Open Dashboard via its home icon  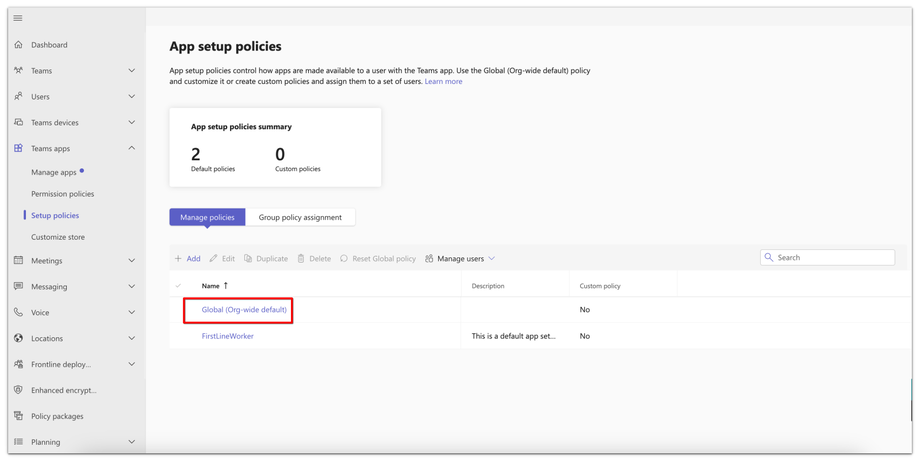click(18, 45)
